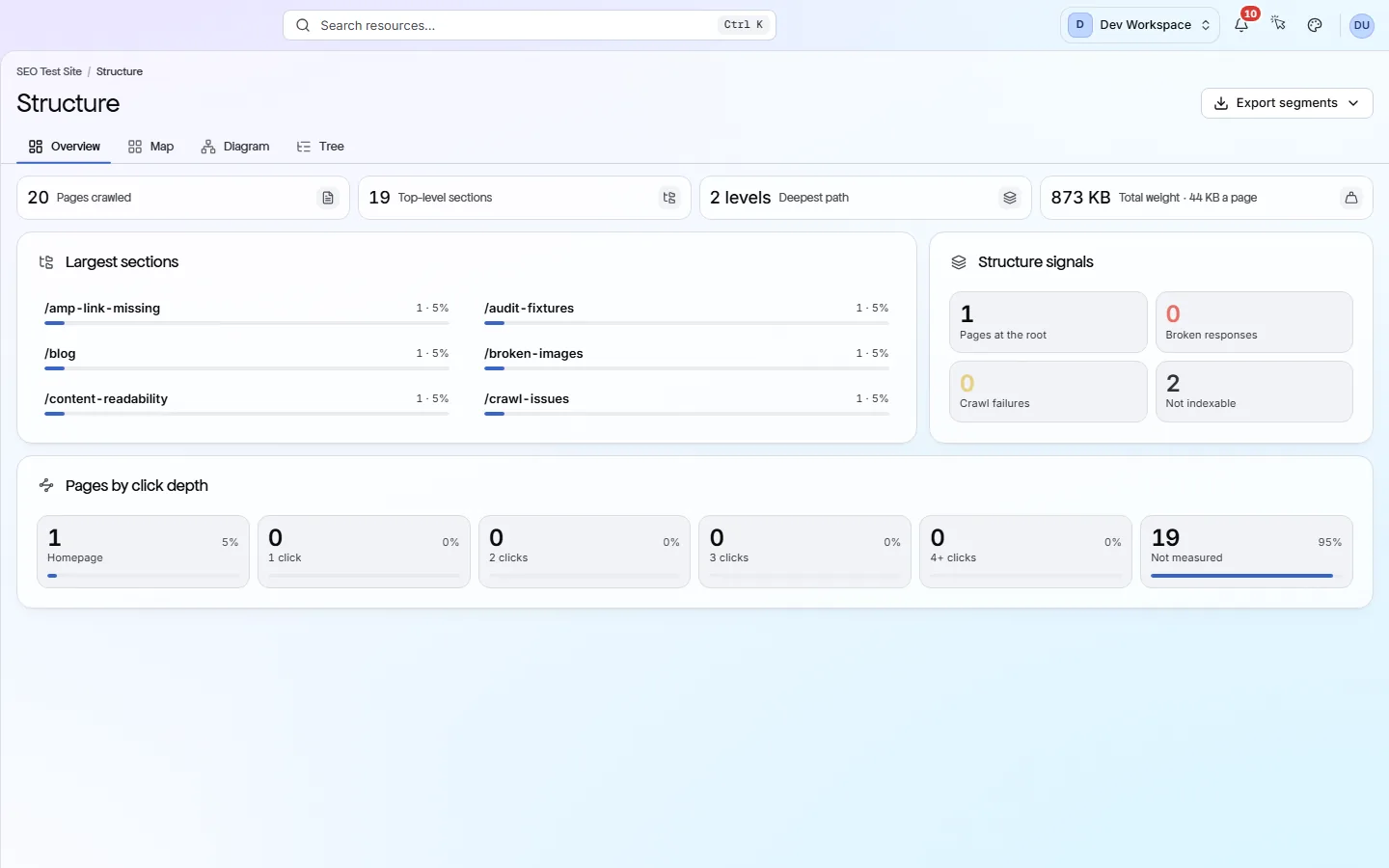Click the Total weight icon
The image size is (1389, 868).
tap(1351, 198)
